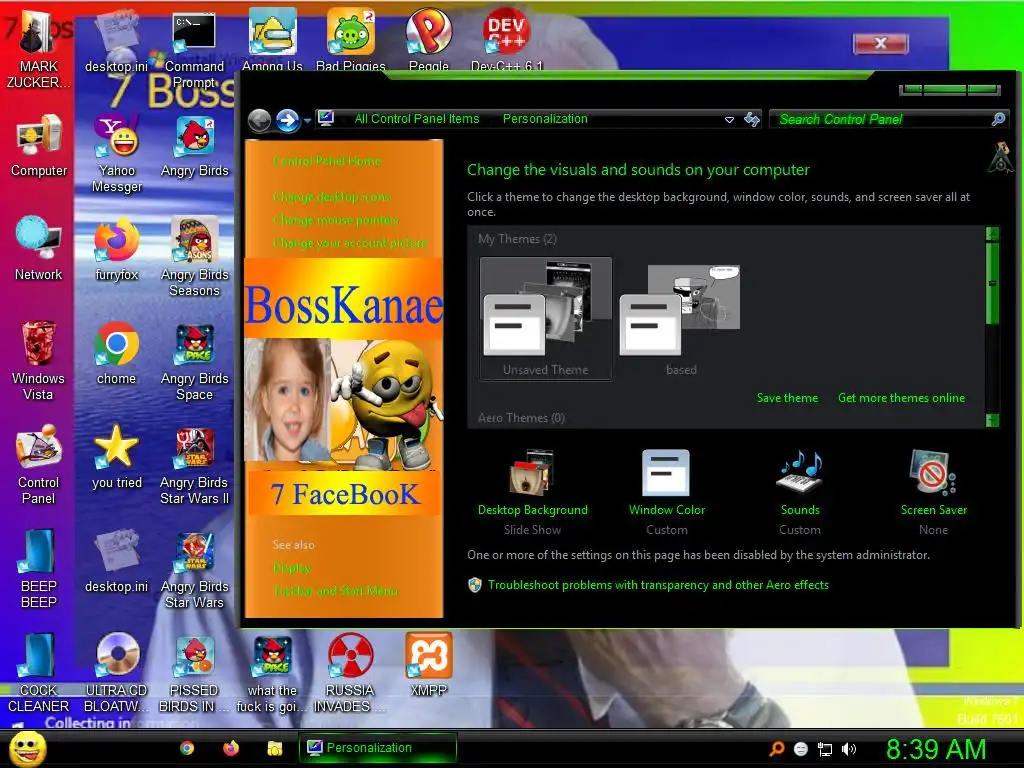Click Change your account picture link
1024x768 pixels.
(350, 243)
